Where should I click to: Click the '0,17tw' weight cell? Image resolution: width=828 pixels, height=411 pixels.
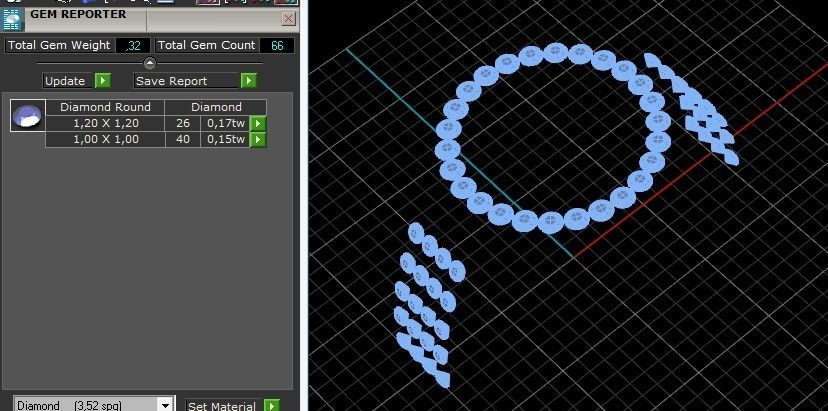point(225,124)
